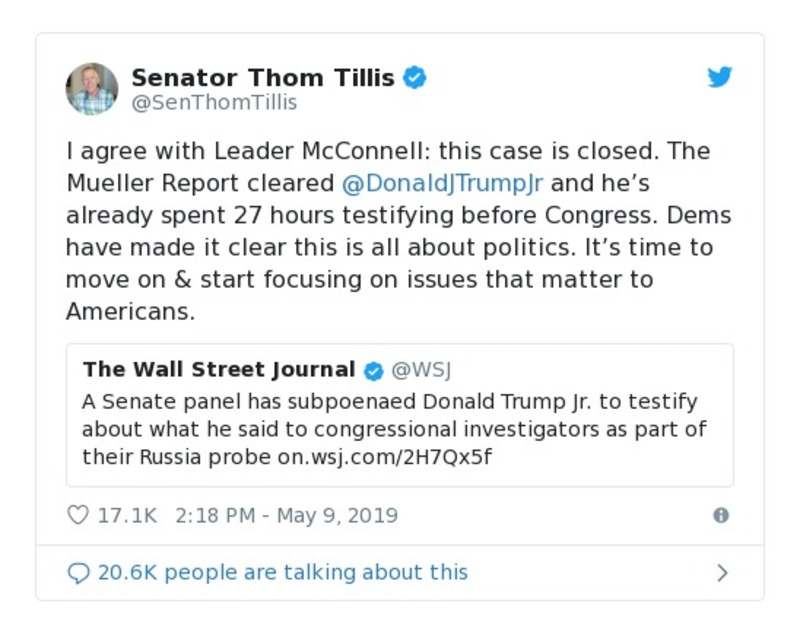Like the tweet with the heart icon

point(77,516)
